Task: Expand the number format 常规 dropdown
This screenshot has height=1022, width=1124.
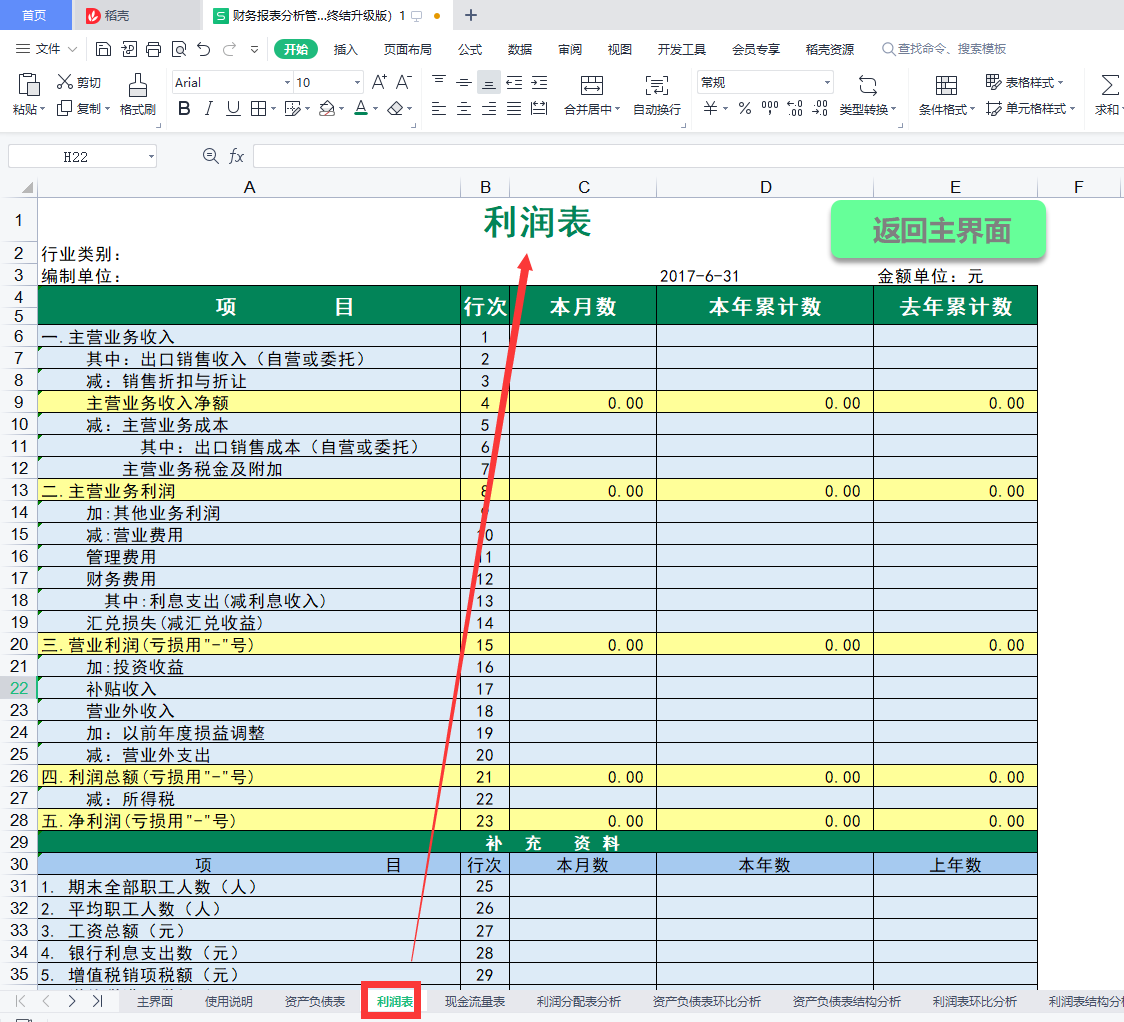Action: [x=827, y=83]
